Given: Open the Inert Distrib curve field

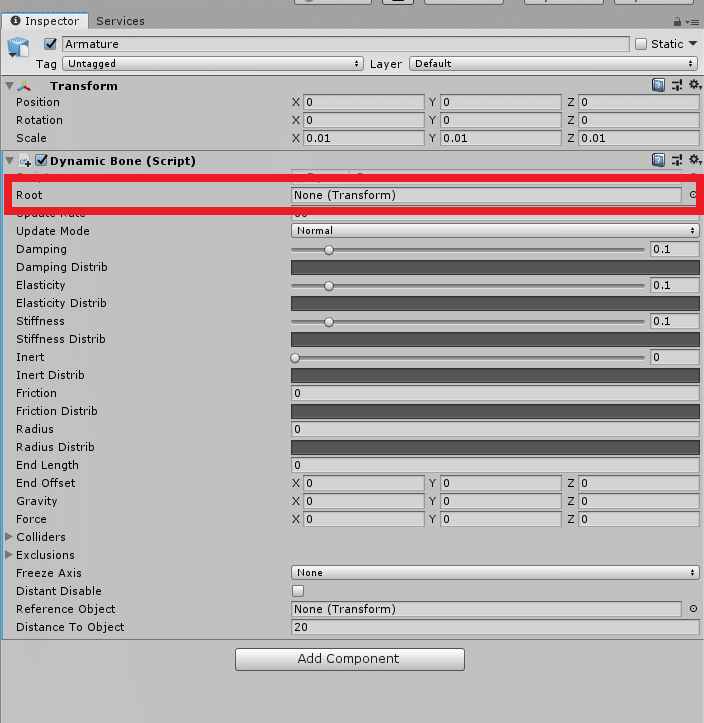Looking at the screenshot, I should (495, 375).
